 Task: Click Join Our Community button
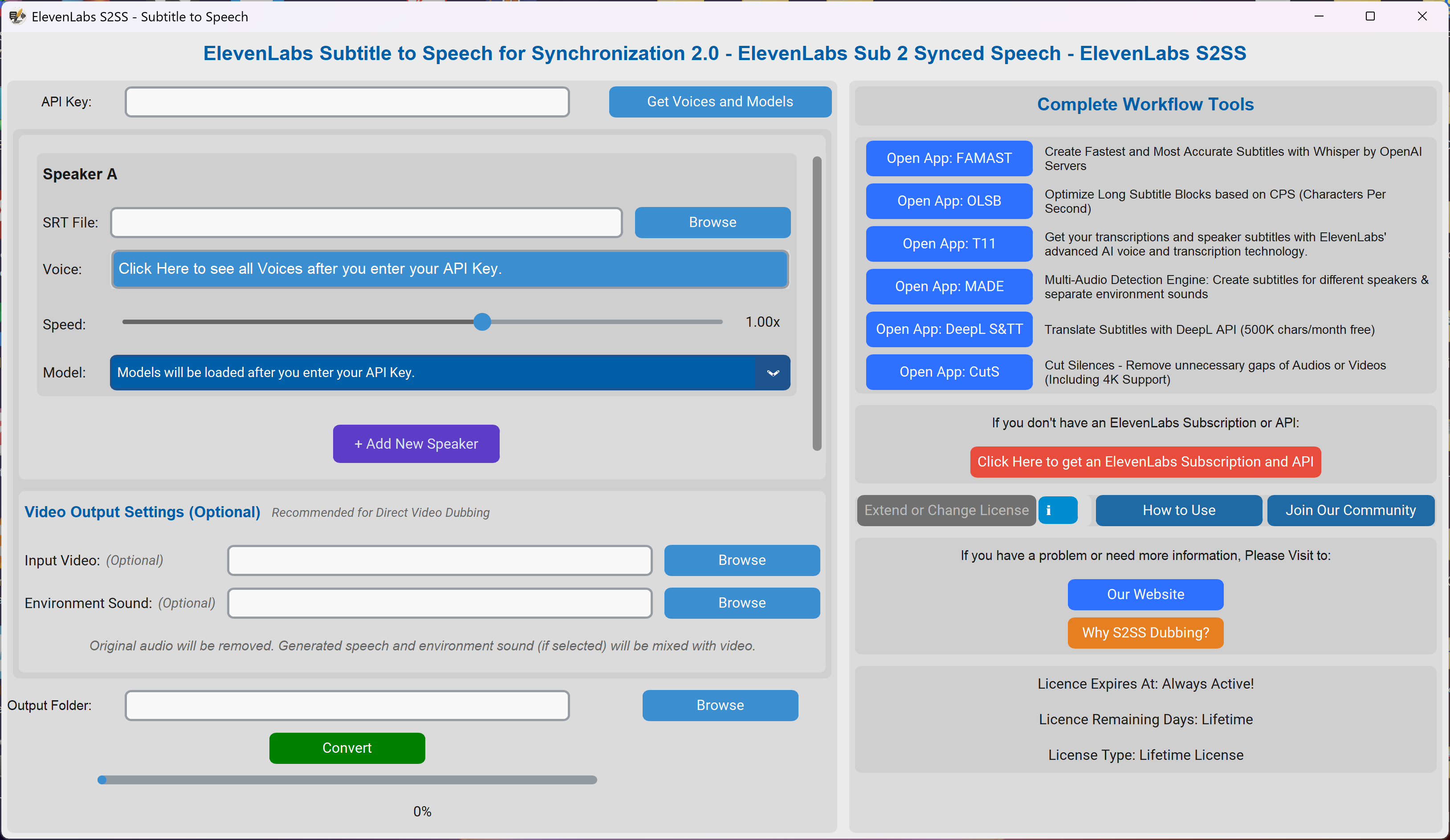pos(1350,510)
